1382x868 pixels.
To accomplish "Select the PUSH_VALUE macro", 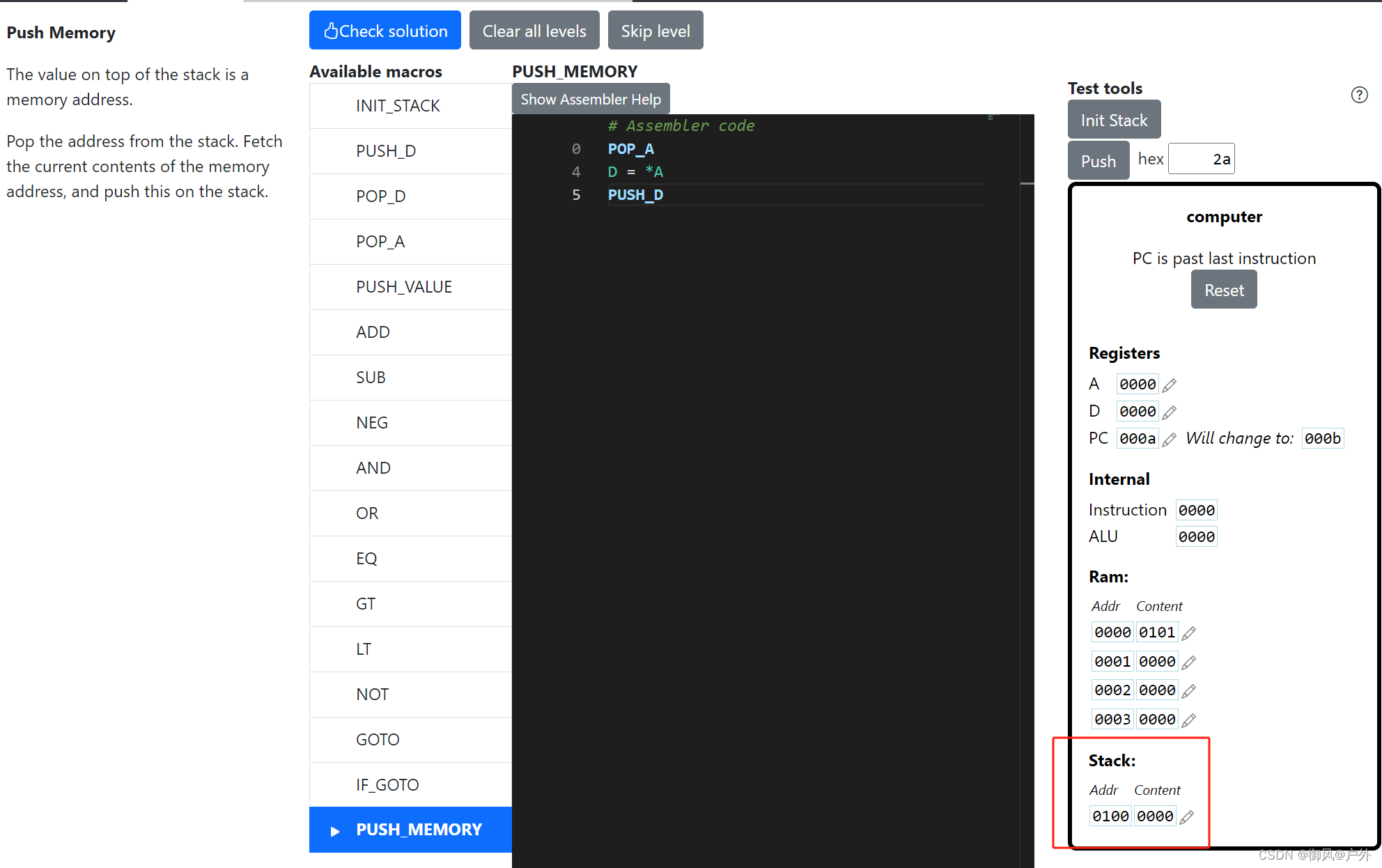I will (410, 287).
